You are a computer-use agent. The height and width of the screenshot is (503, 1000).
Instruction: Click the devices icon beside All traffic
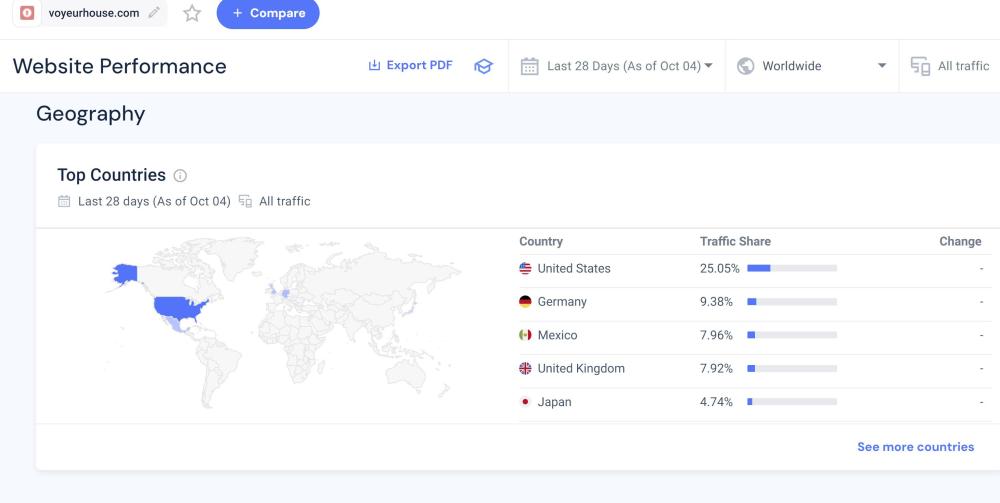pyautogui.click(x=920, y=66)
